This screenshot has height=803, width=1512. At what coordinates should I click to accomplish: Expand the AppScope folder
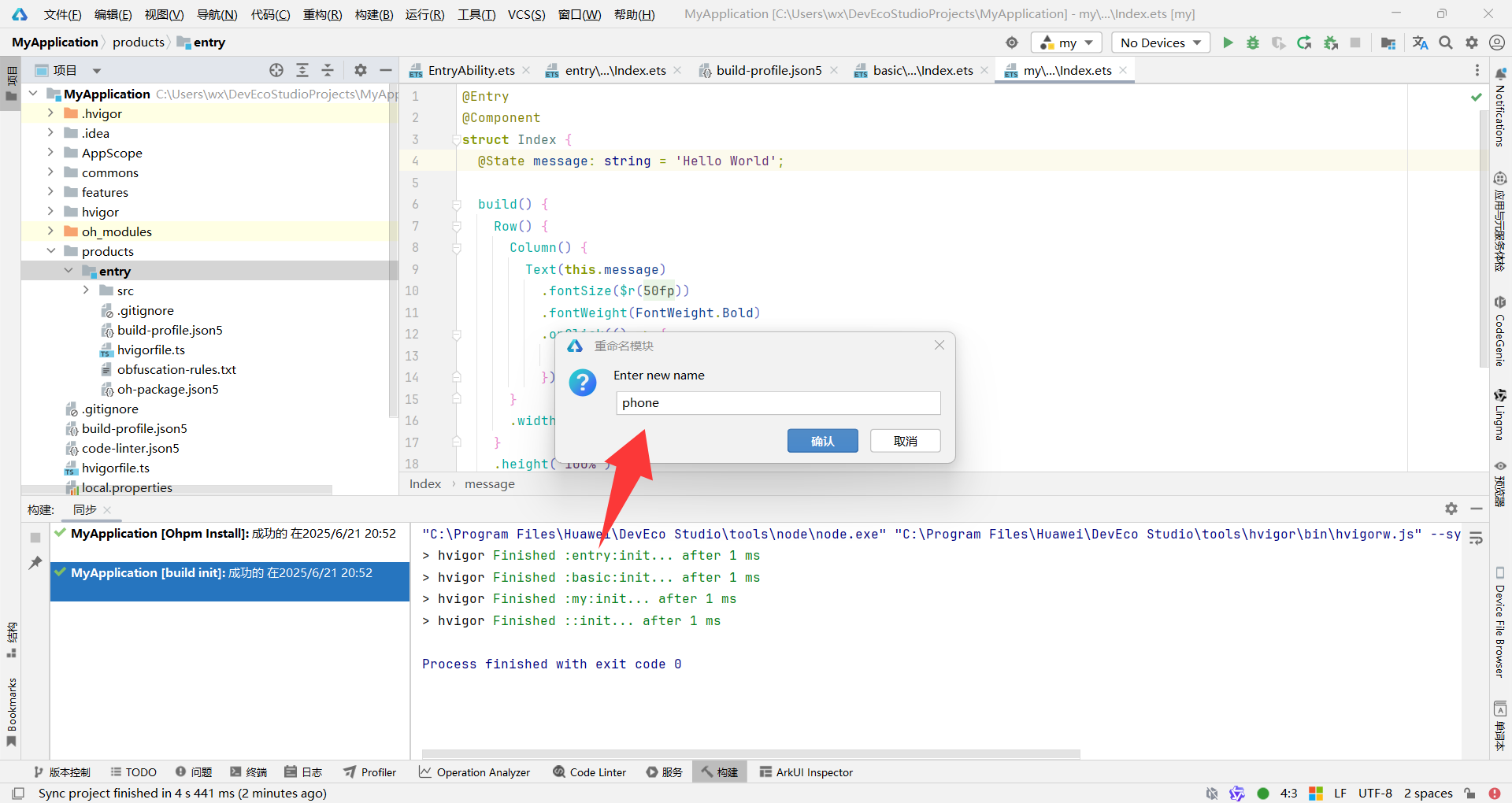pyautogui.click(x=50, y=153)
